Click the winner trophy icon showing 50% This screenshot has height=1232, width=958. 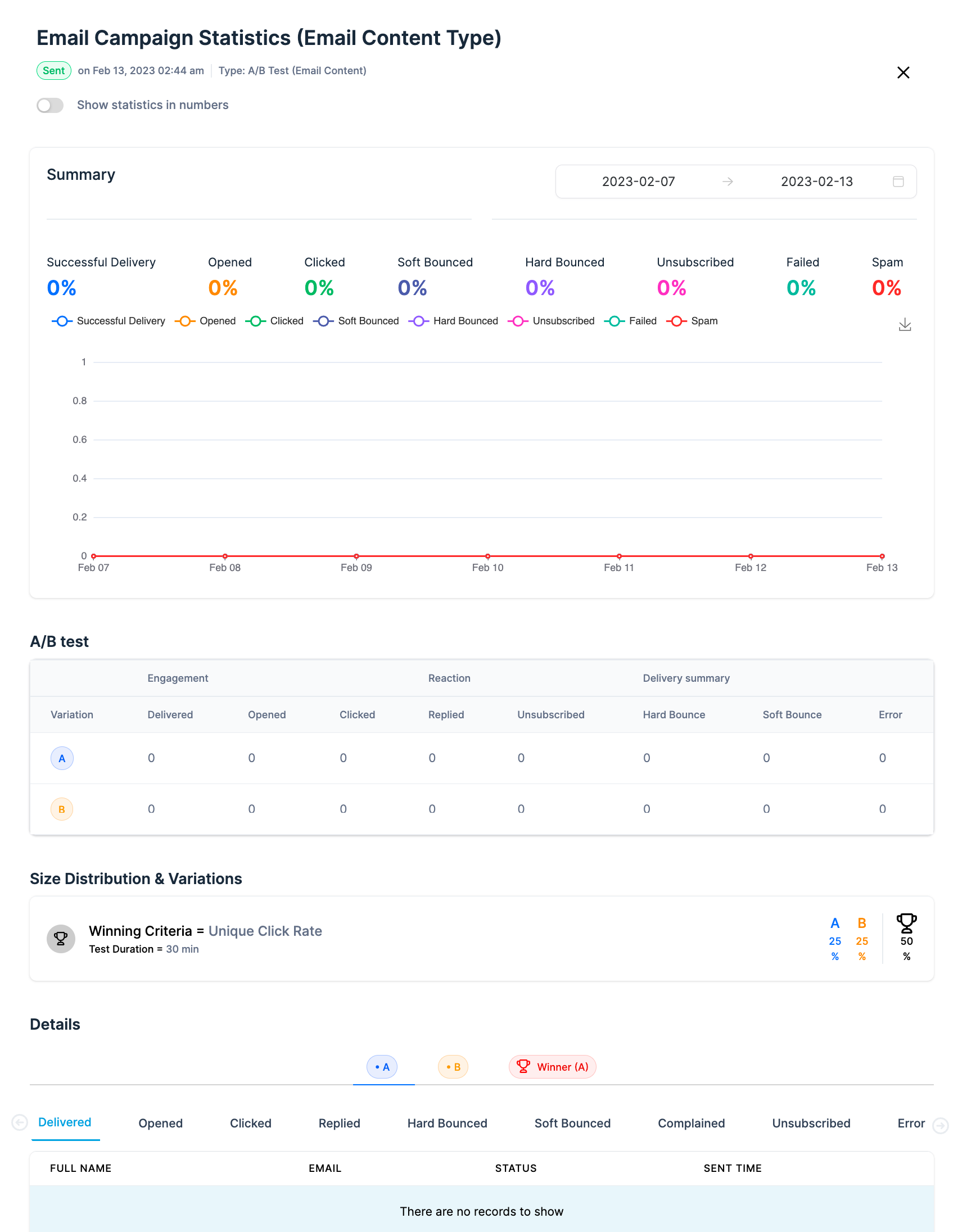(x=906, y=923)
